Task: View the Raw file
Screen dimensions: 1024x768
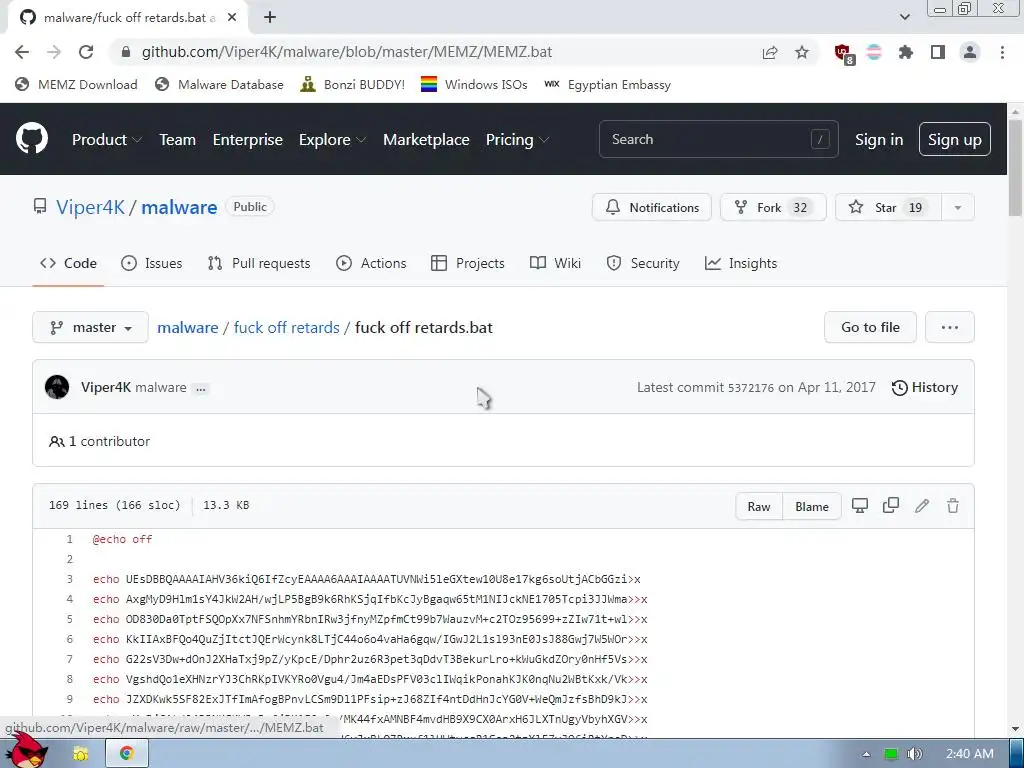Action: tap(759, 507)
